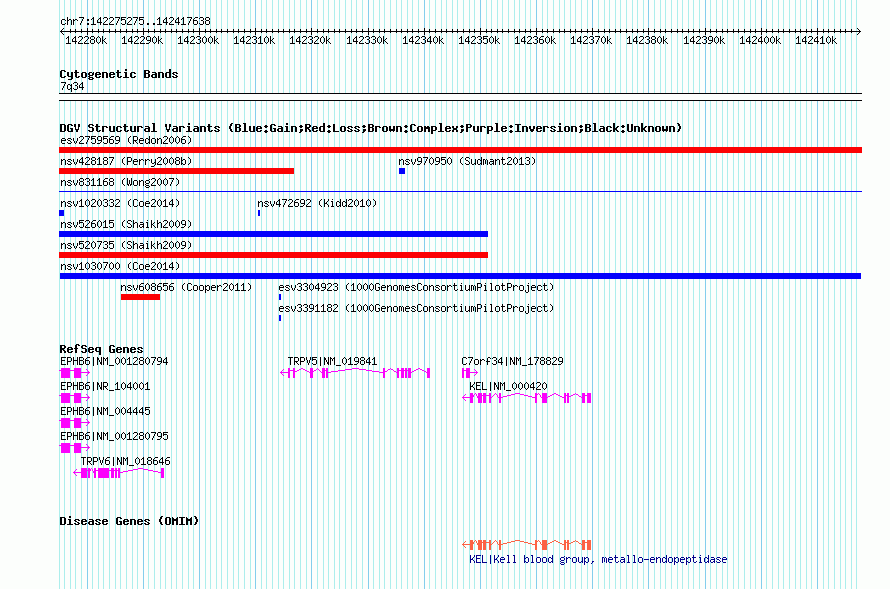The width and height of the screenshot is (890, 589).
Task: Click nsv1030700 (Coe2014) blue gain bar
Action: (x=460, y=276)
